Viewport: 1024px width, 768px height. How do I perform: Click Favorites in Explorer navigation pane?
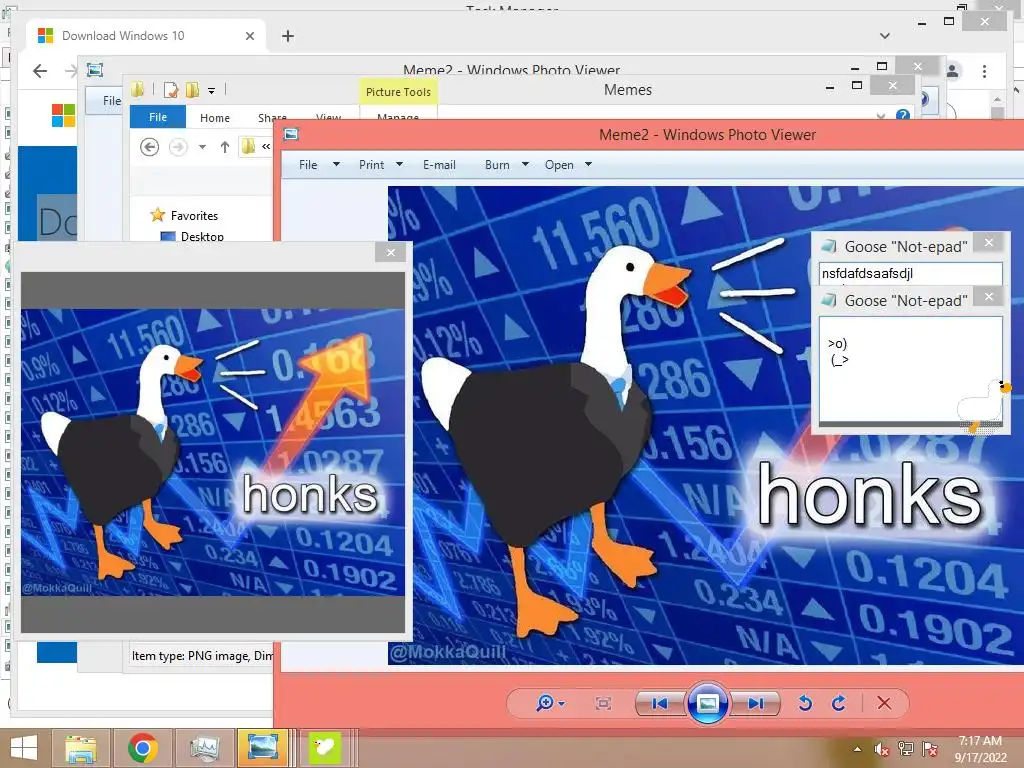coord(194,216)
